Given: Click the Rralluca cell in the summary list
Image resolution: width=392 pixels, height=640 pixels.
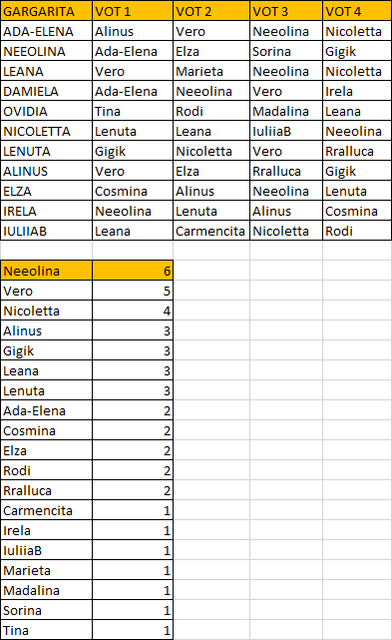Looking at the screenshot, I should click(x=46, y=490).
